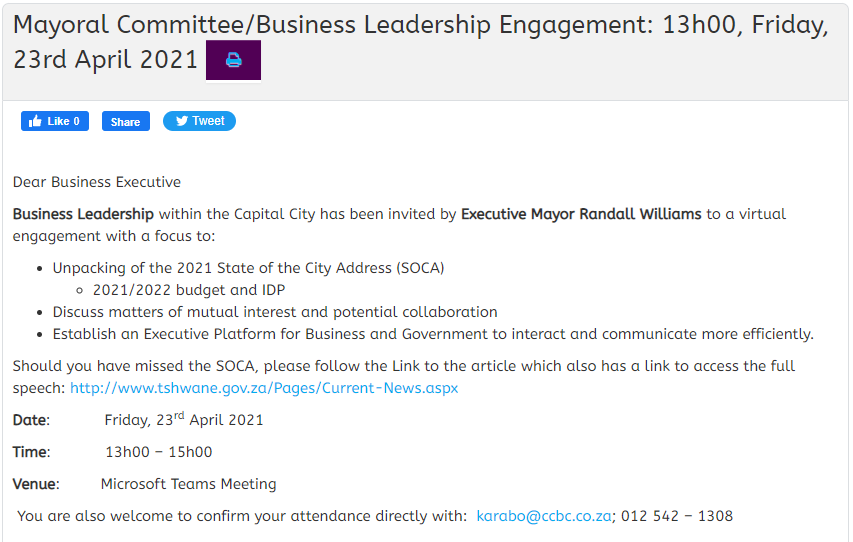Click the bold 'Time' label
Screen dimensions: 853x542
(30, 452)
